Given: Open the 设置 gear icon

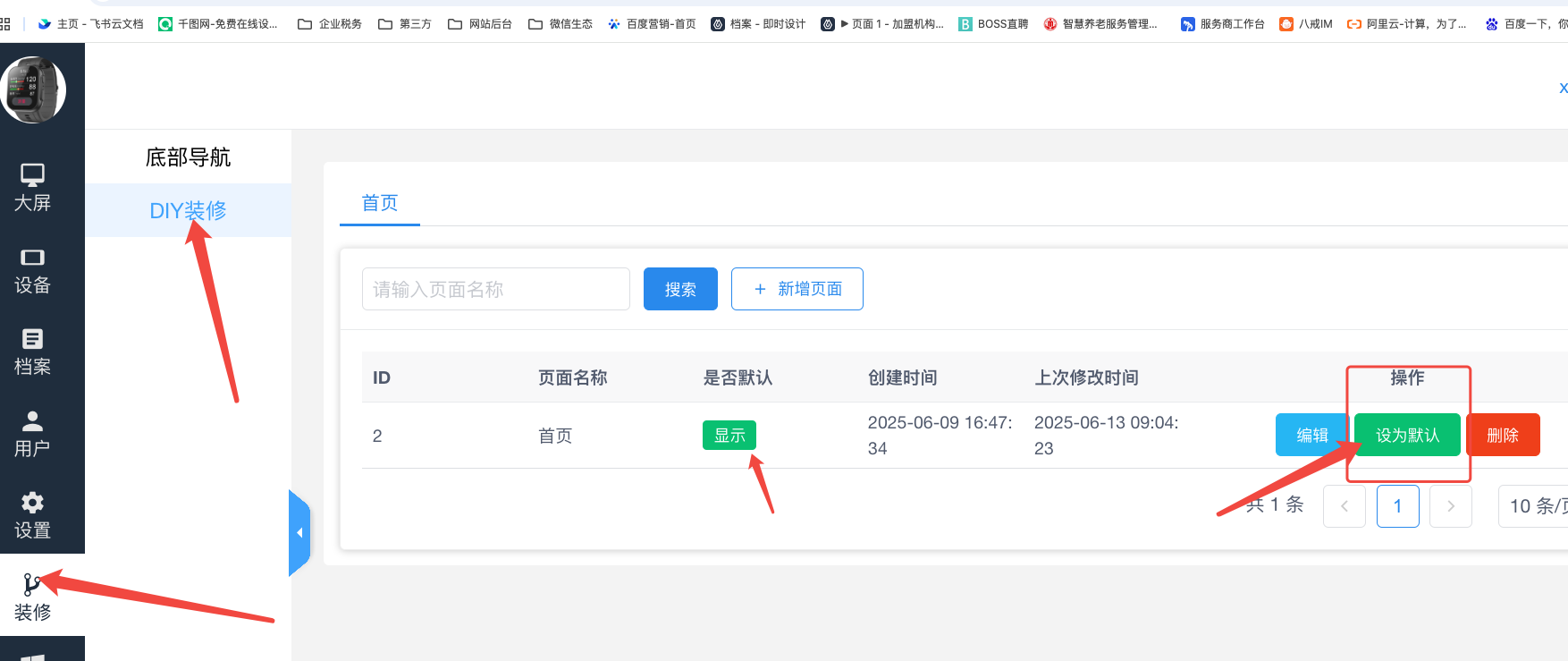Looking at the screenshot, I should [32, 503].
